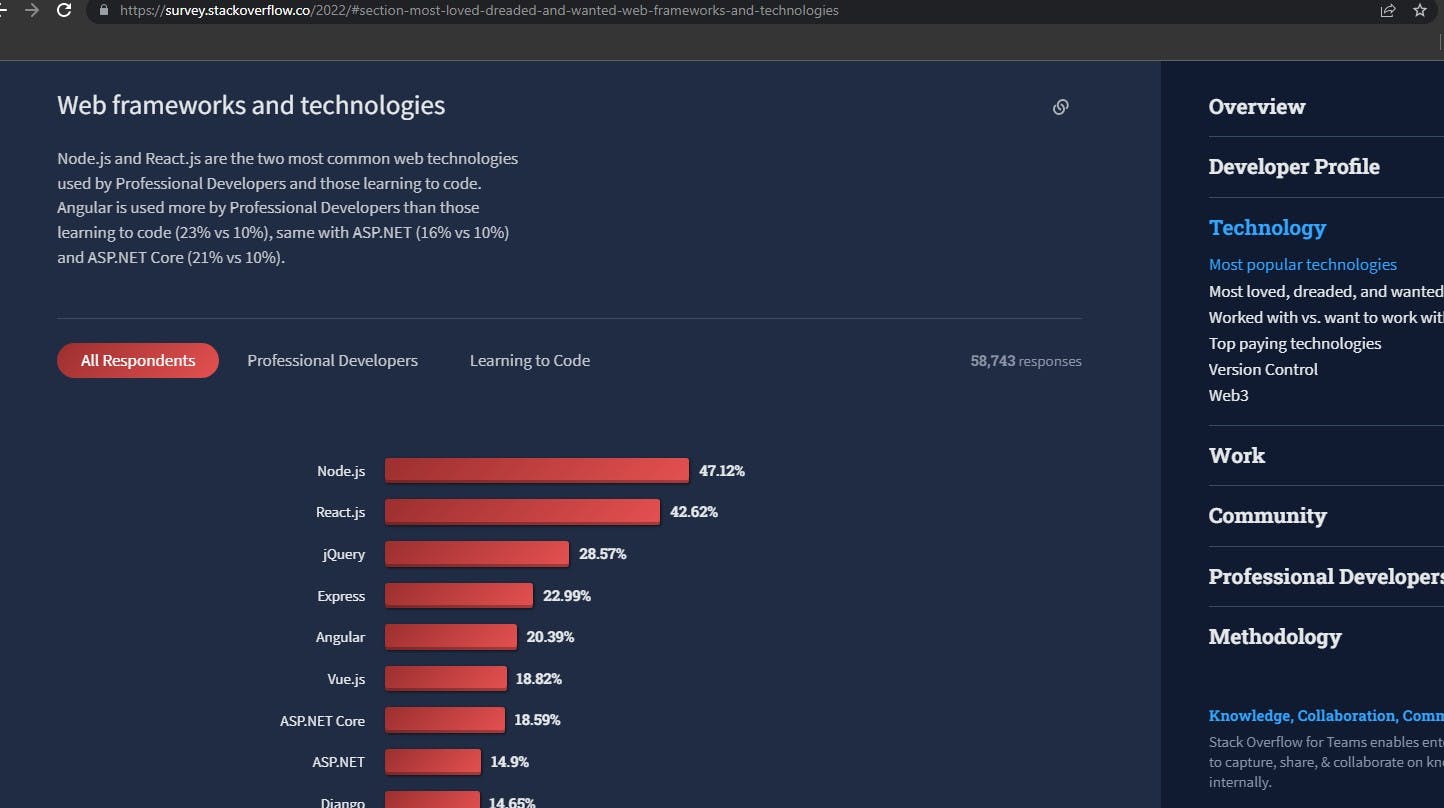Image resolution: width=1444 pixels, height=808 pixels.
Task: Bookmark this page with the star icon
Action: pyautogui.click(x=1420, y=10)
